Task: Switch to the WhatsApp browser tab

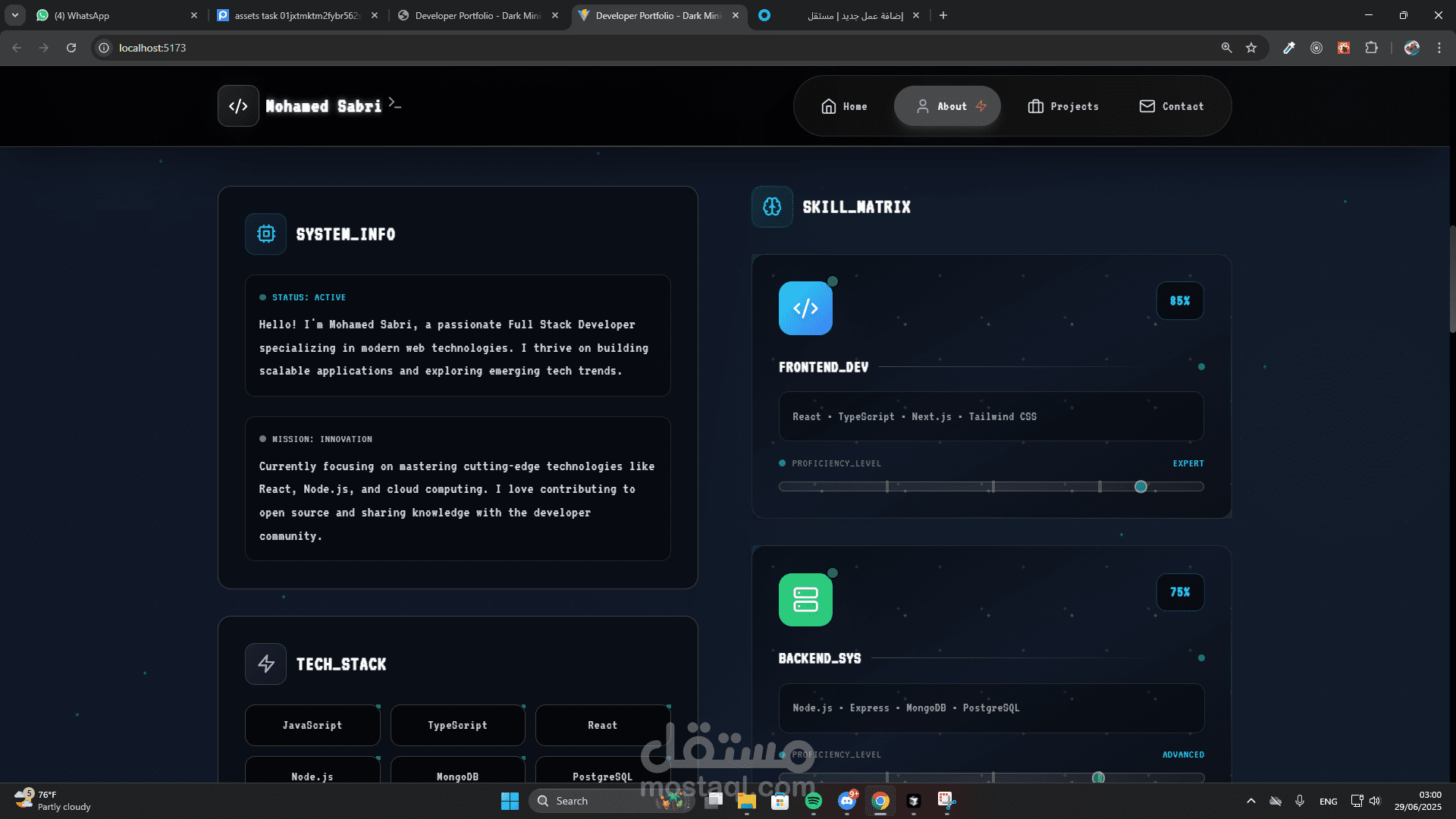Action: pyautogui.click(x=114, y=15)
